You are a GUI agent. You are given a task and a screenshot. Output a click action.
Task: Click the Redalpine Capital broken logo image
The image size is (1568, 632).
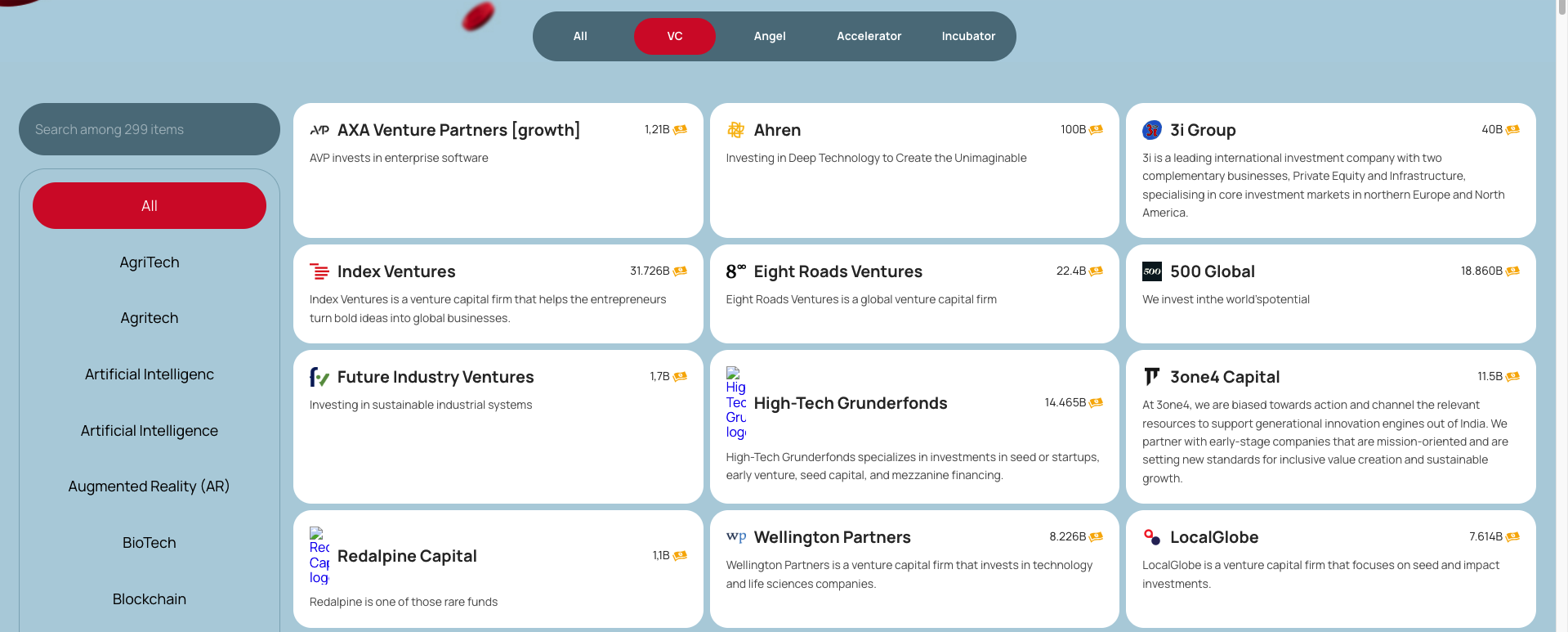click(319, 556)
